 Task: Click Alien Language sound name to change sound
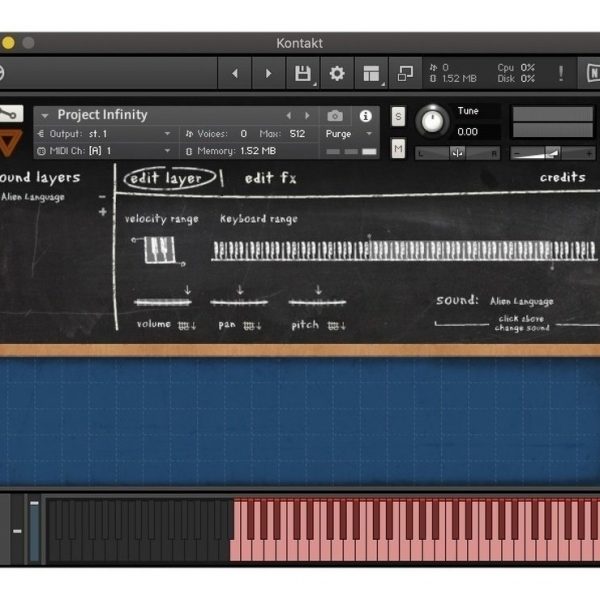click(x=522, y=302)
